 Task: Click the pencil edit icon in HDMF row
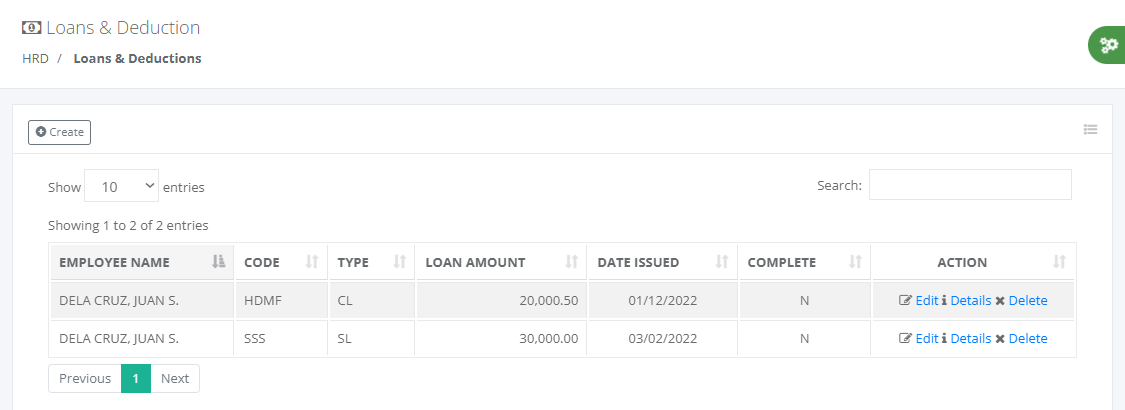click(x=905, y=301)
